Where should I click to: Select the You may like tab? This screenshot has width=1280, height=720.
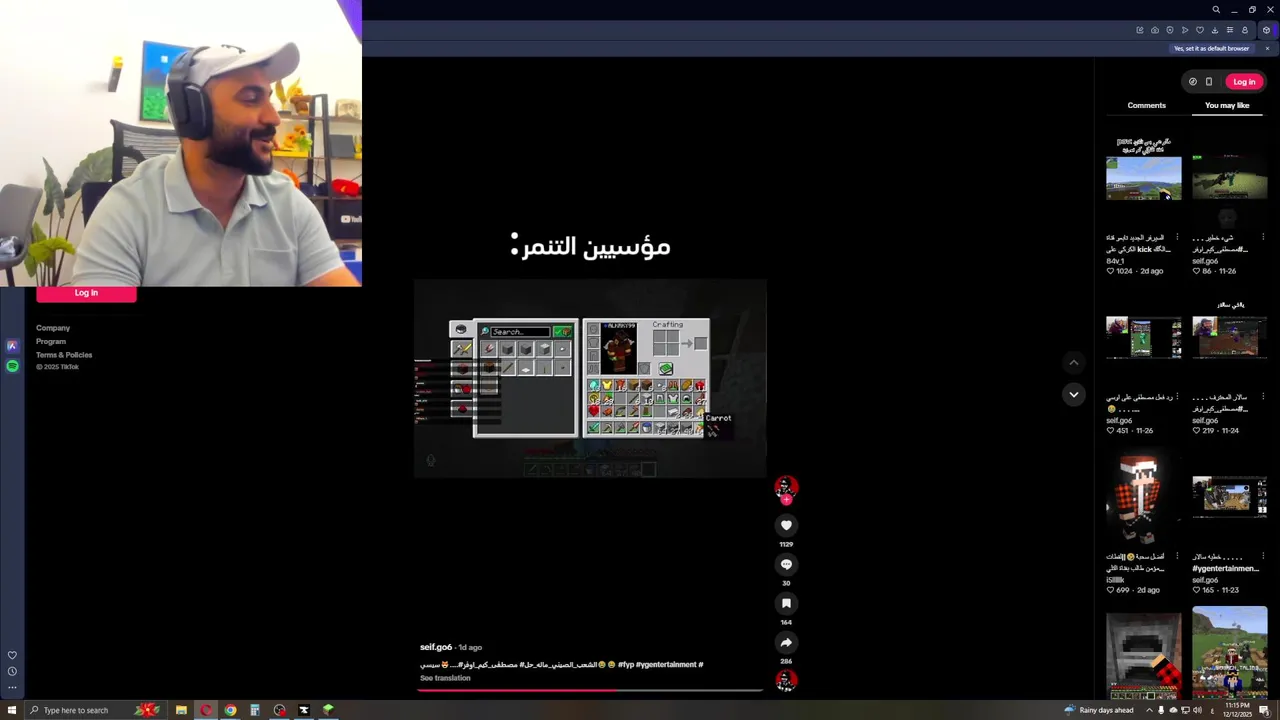tap(1227, 105)
